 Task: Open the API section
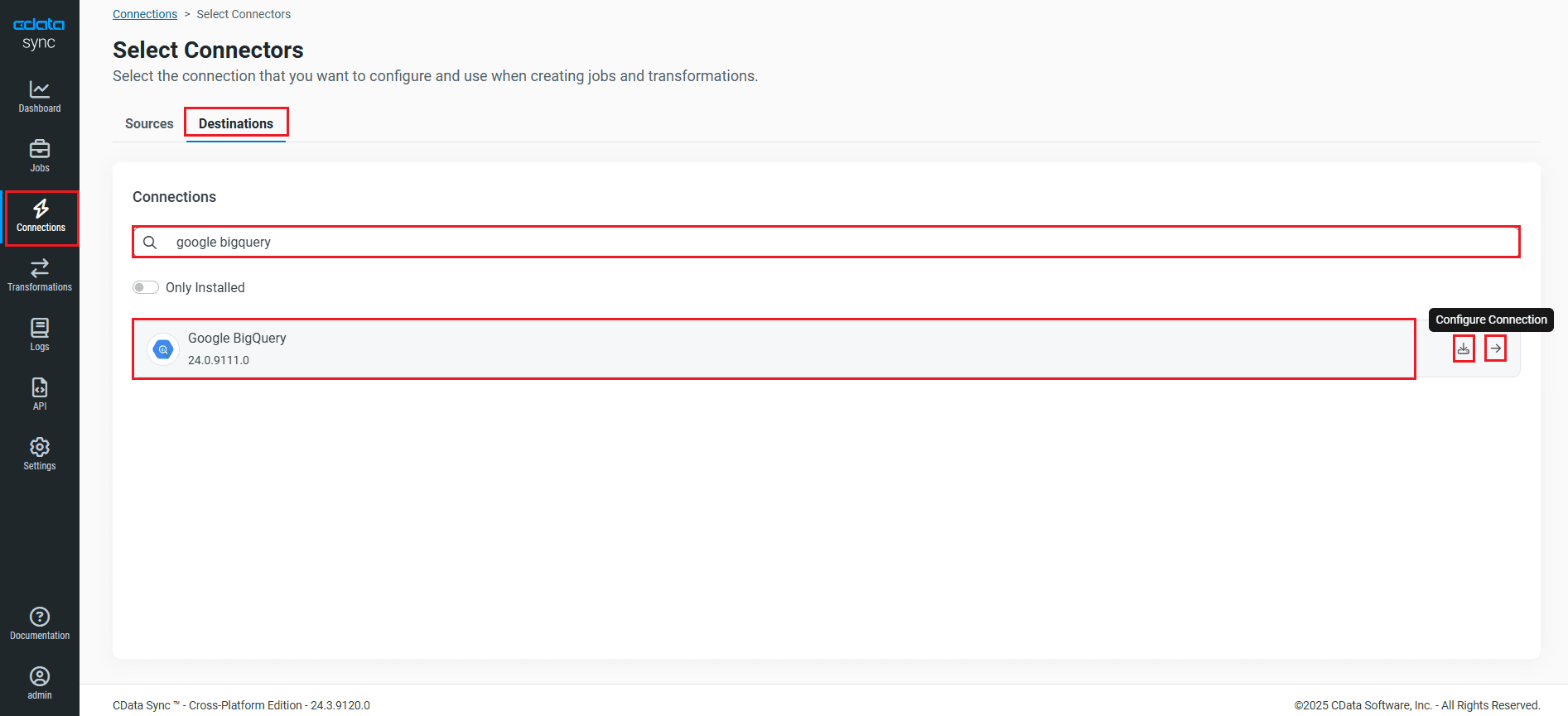(x=40, y=395)
